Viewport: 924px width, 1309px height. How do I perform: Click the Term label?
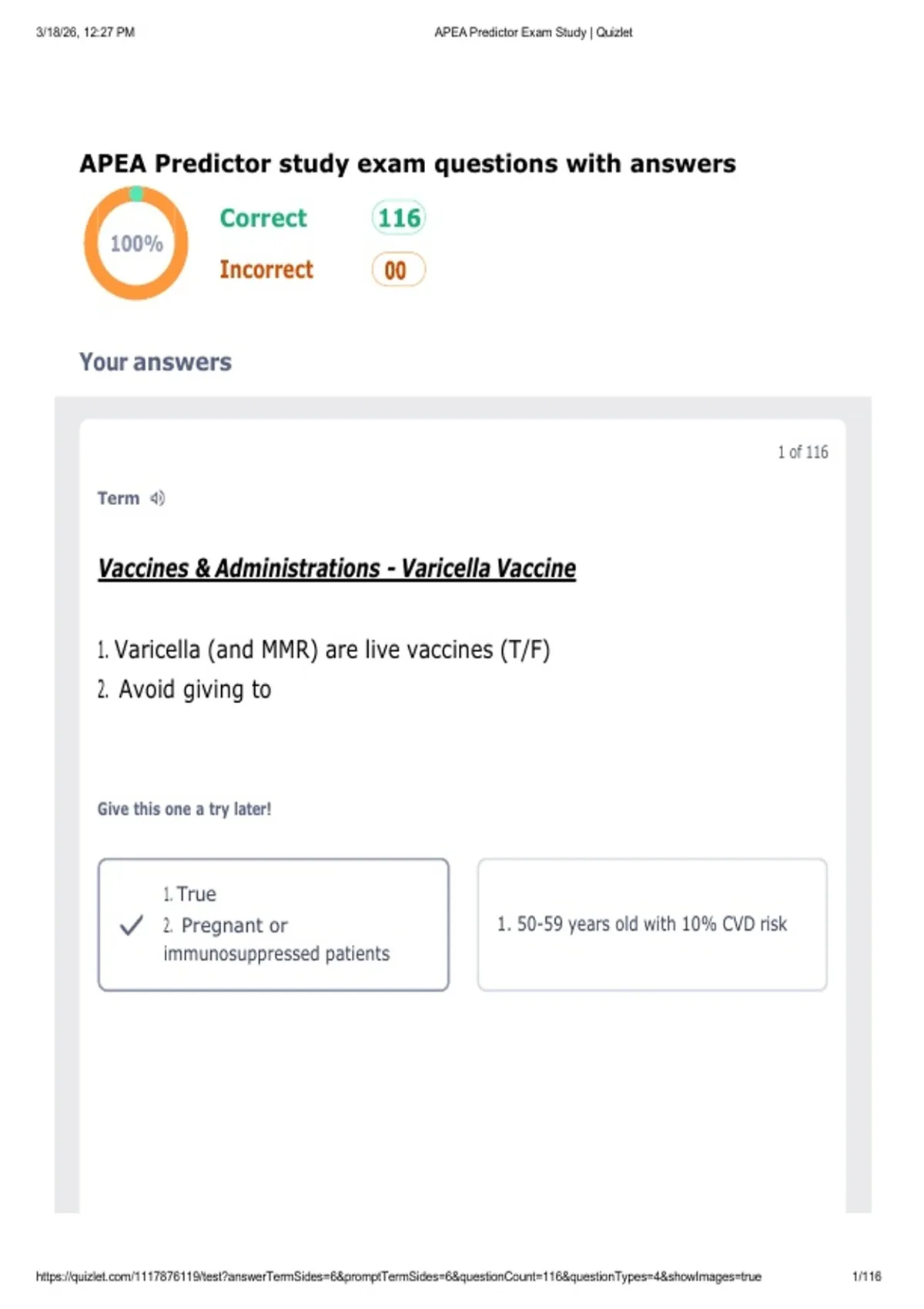click(x=119, y=498)
